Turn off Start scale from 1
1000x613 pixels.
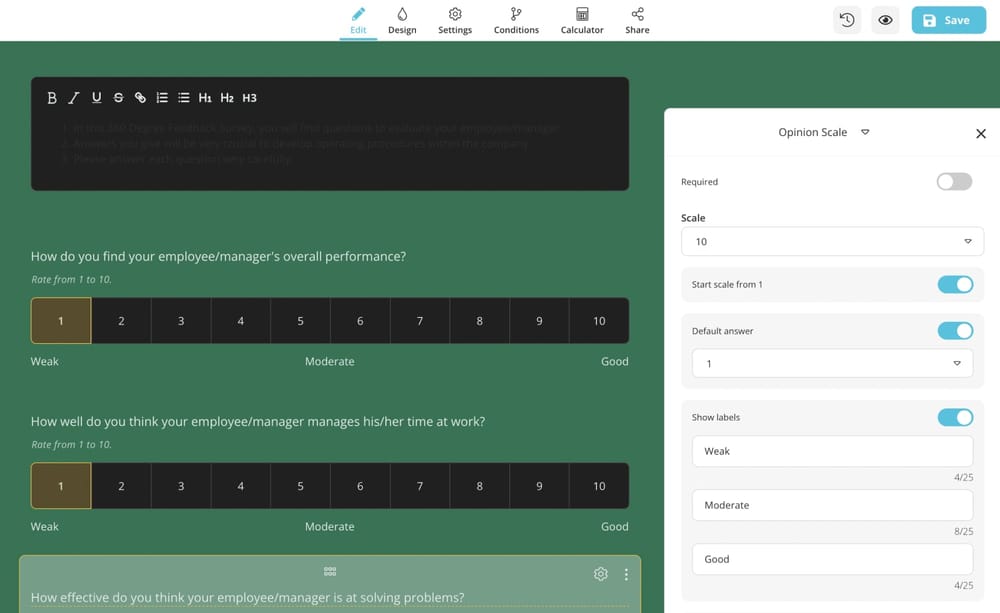pyautogui.click(x=955, y=285)
